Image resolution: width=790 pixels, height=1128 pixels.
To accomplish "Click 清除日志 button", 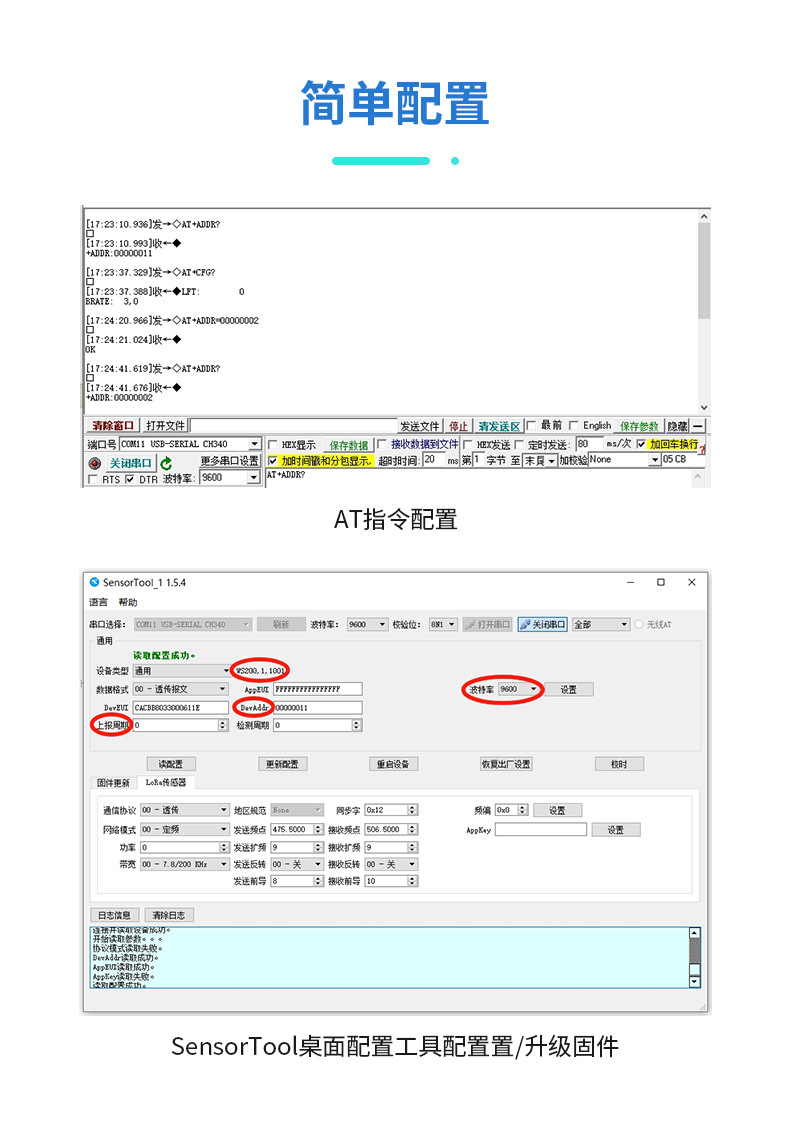I will tap(169, 915).
